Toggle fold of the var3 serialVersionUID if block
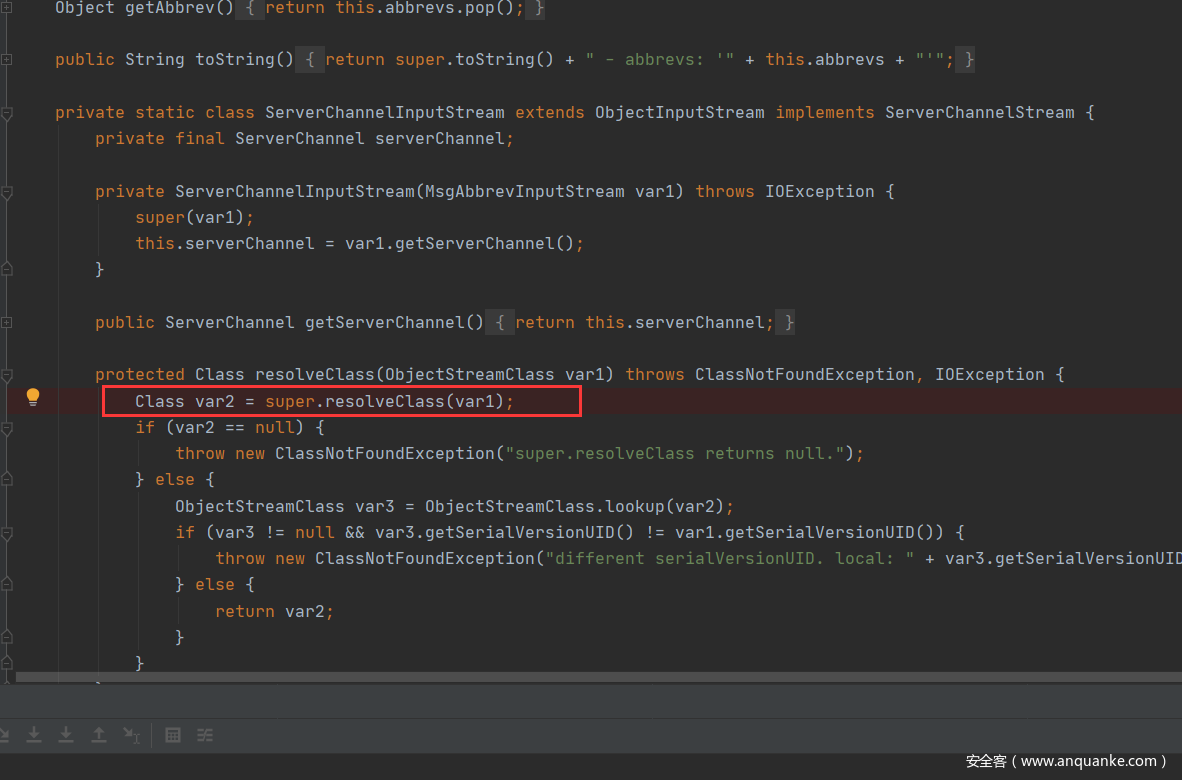Screen dimensions: 1182x780 tap(7, 532)
